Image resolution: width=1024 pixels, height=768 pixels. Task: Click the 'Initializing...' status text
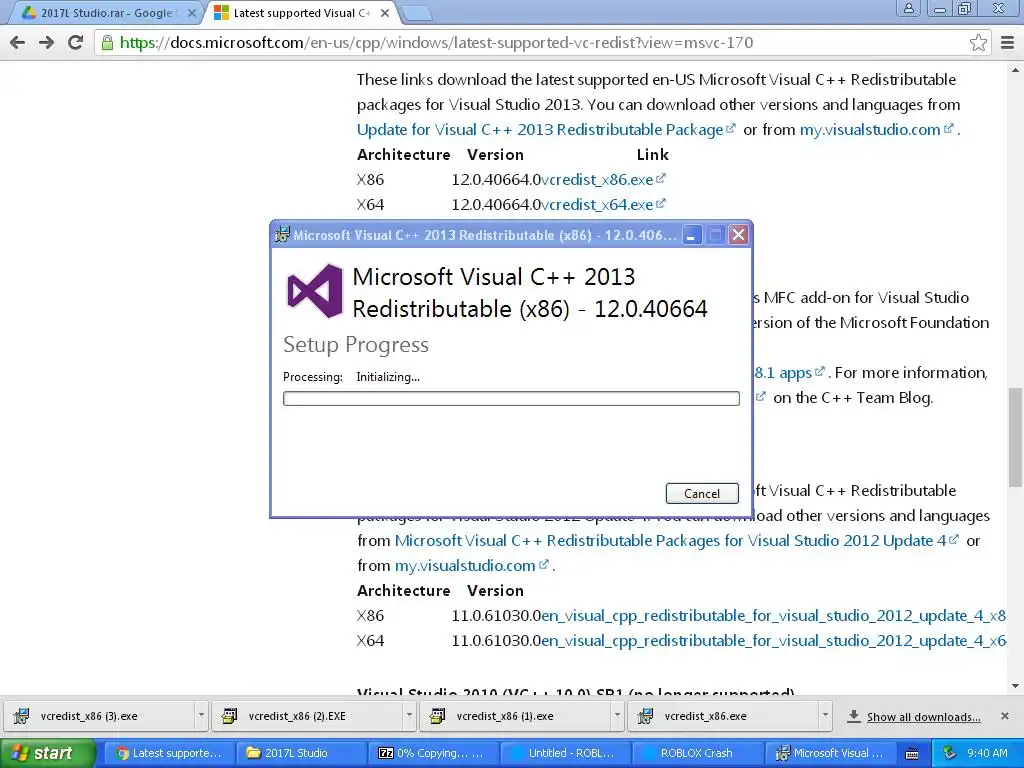(388, 377)
